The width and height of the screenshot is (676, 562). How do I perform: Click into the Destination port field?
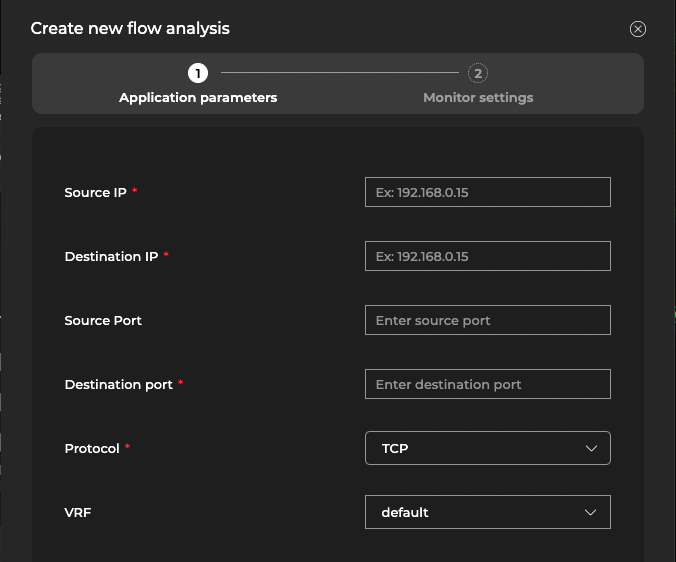click(x=488, y=384)
